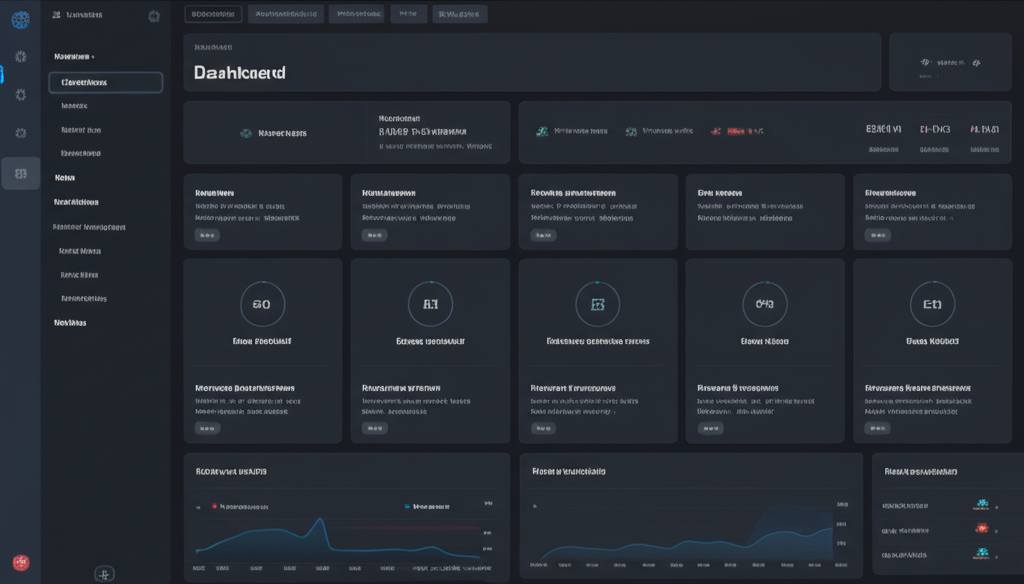Click the red alert status icon in the status bar
Image resolution: width=1024 pixels, height=584 pixels.
[716, 131]
